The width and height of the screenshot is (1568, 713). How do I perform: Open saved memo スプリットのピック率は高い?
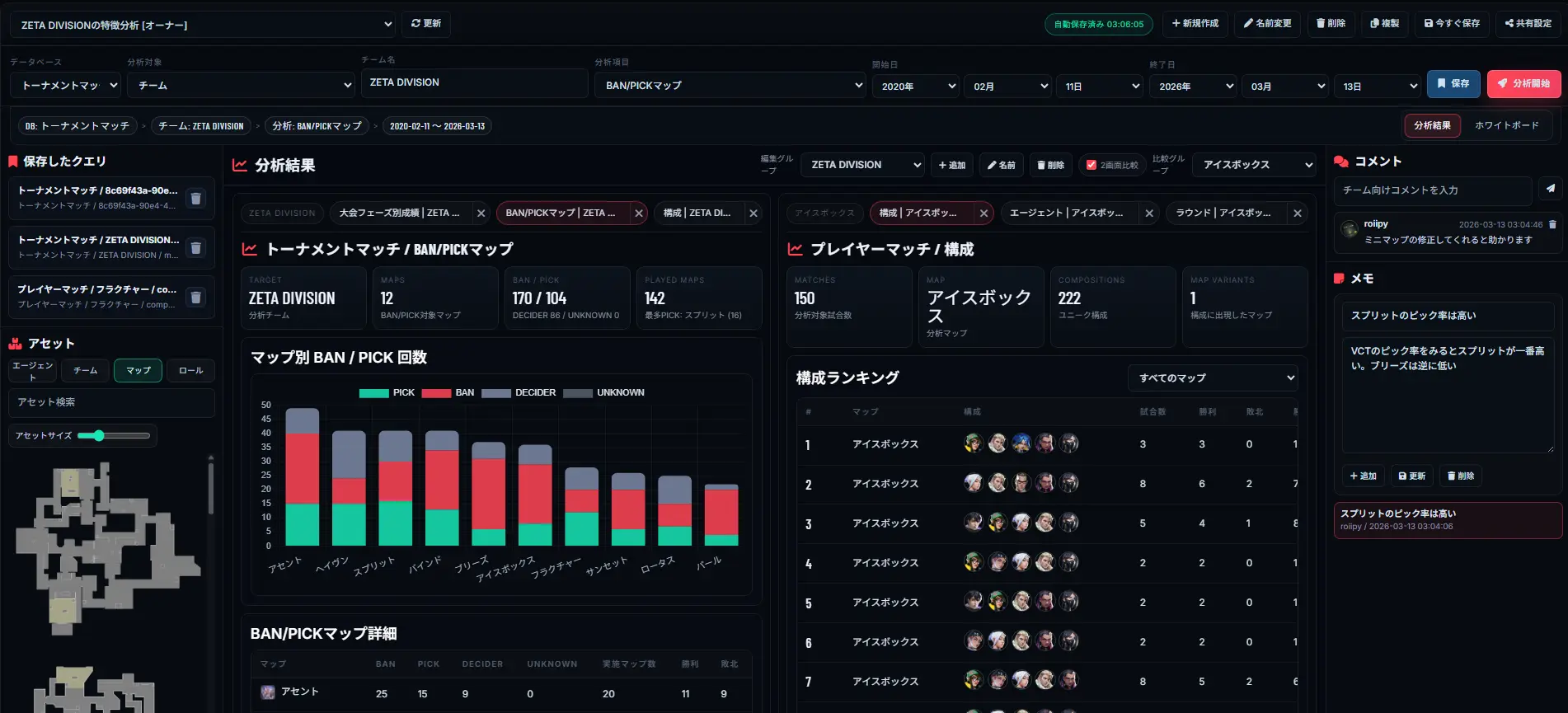tap(1448, 520)
